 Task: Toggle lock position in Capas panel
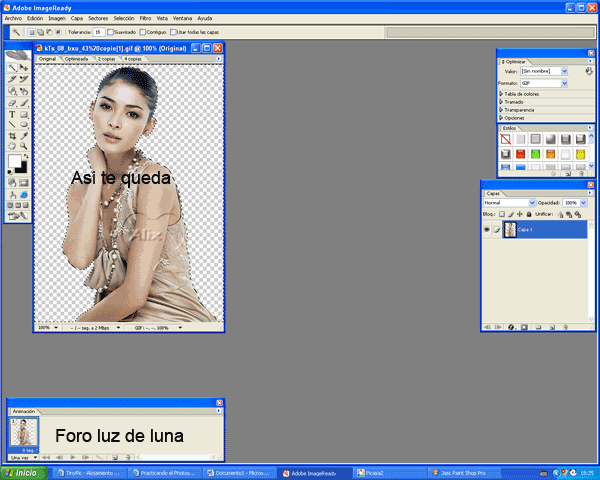pyautogui.click(x=520, y=214)
